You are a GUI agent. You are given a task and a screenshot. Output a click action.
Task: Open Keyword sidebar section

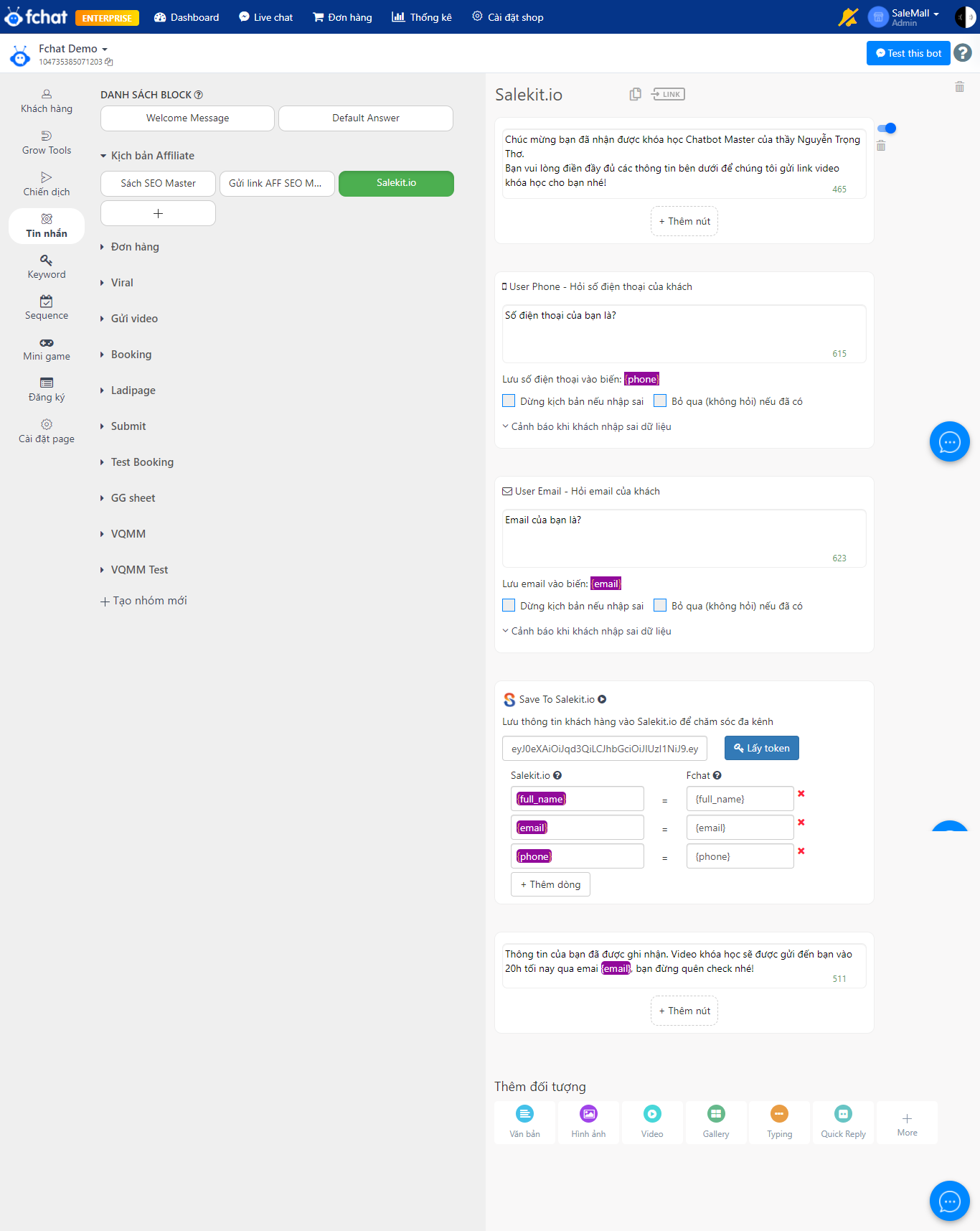[47, 267]
